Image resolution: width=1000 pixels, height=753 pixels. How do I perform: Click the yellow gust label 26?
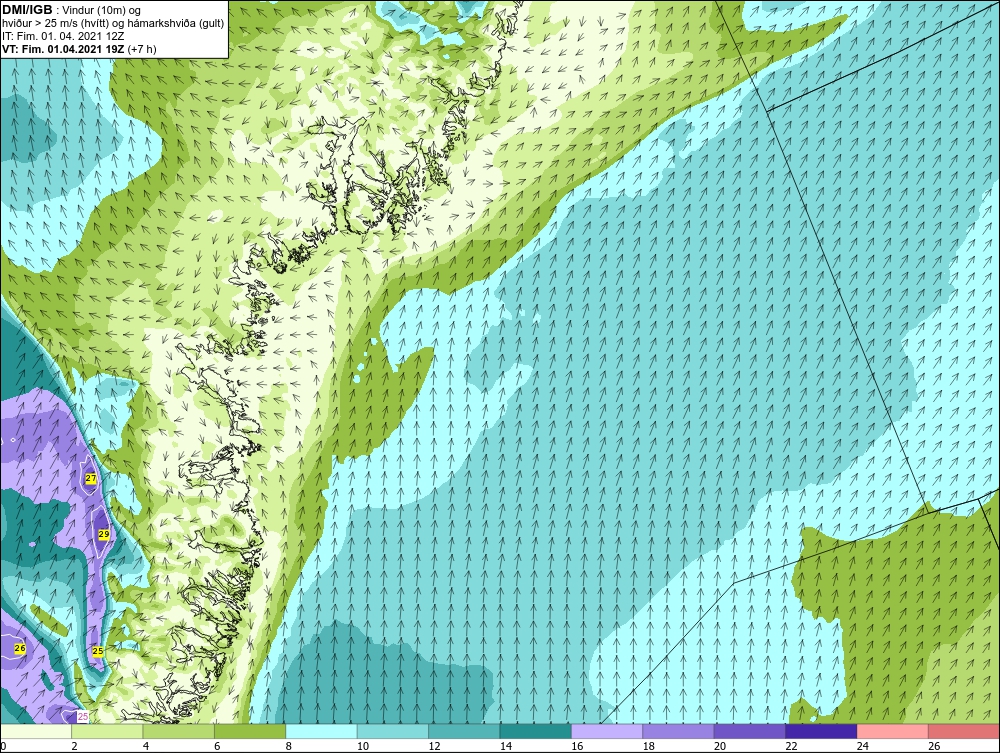pyautogui.click(x=20, y=648)
